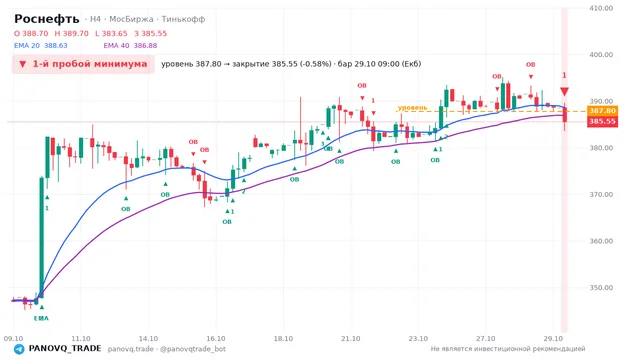This screenshot has width=640, height=360.
Task: Click the Не является инвестиционной рекомендацией disclaimer
Action: click(508, 349)
